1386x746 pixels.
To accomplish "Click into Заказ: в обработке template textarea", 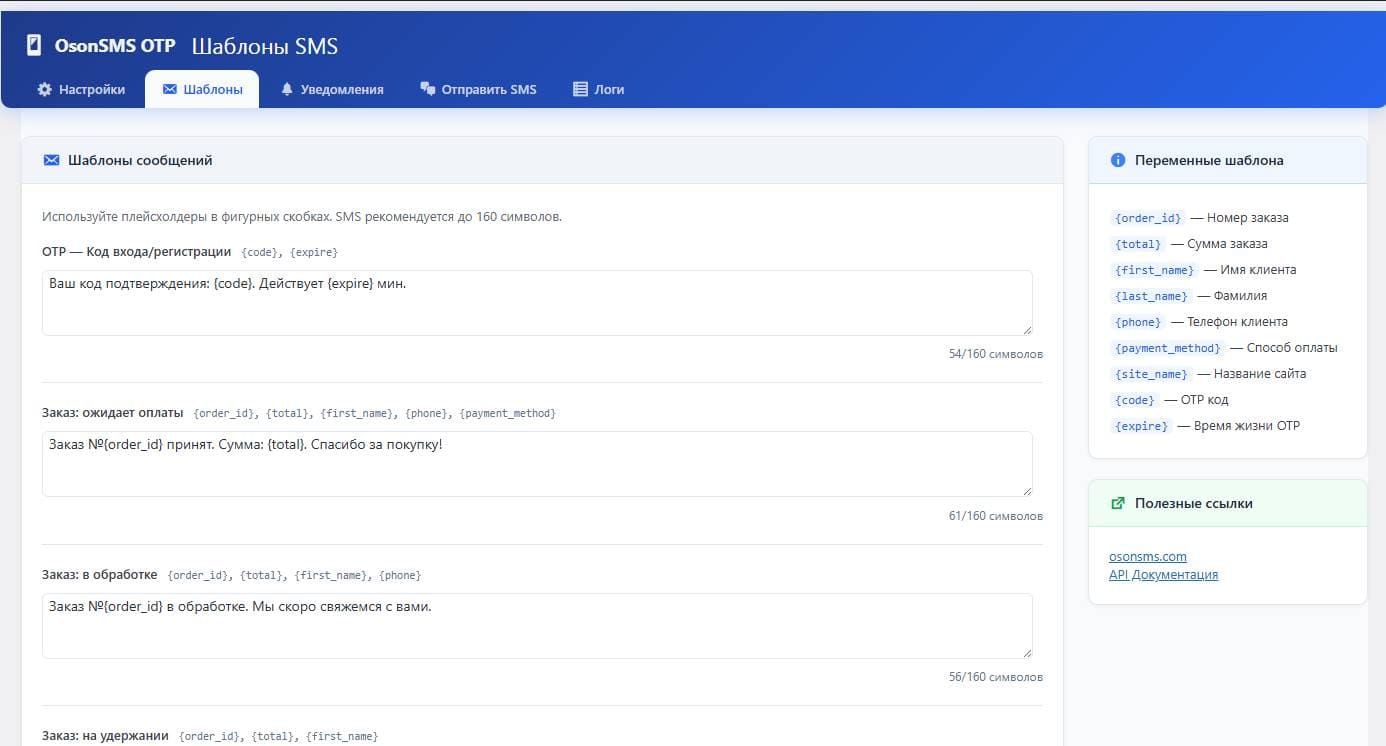I will [x=536, y=626].
